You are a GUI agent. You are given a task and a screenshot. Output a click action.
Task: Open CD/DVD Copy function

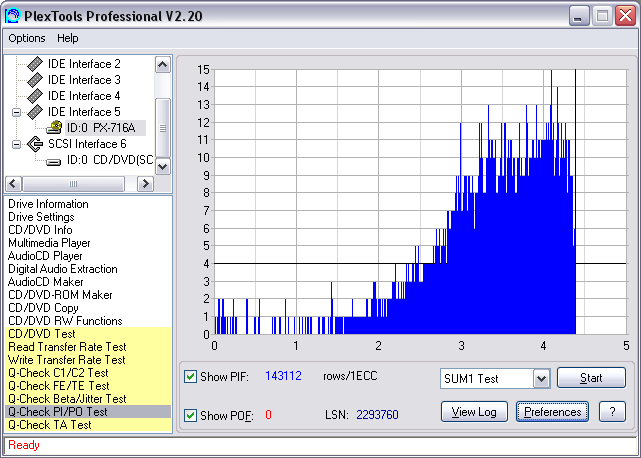43,308
